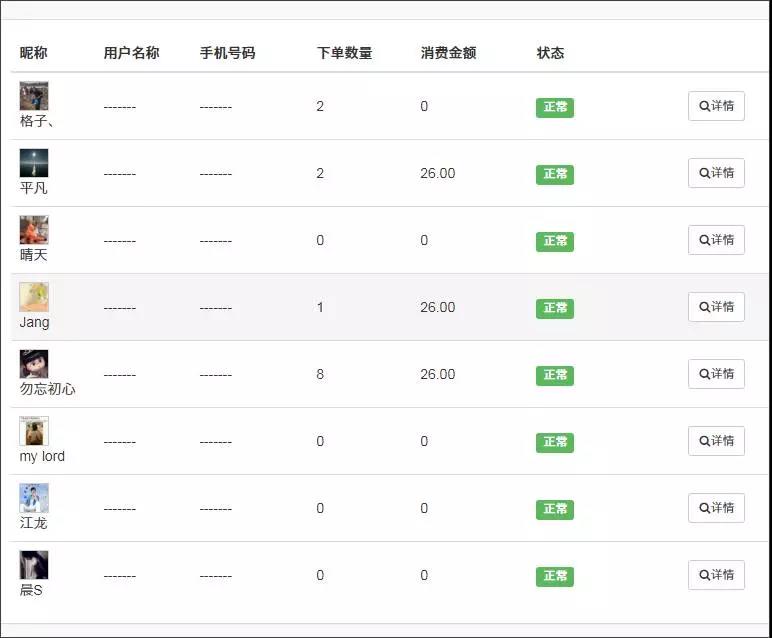Open details for user 格子、
The width and height of the screenshot is (772, 638).
[716, 106]
